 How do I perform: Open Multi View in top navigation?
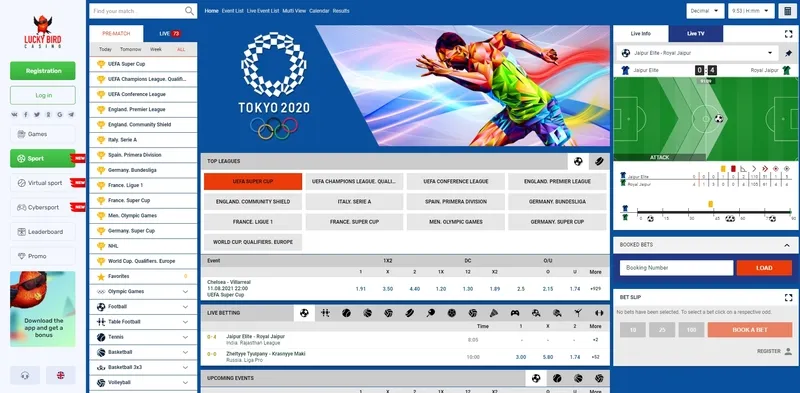(294, 11)
